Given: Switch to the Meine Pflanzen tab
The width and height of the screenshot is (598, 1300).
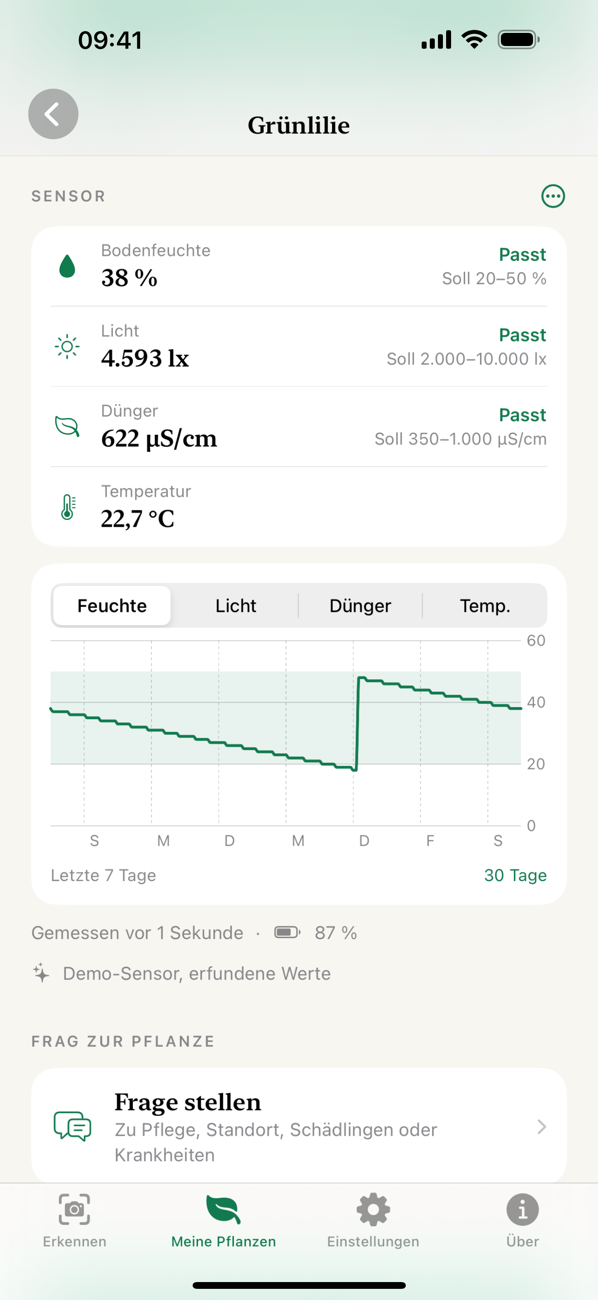Looking at the screenshot, I should point(223,1221).
